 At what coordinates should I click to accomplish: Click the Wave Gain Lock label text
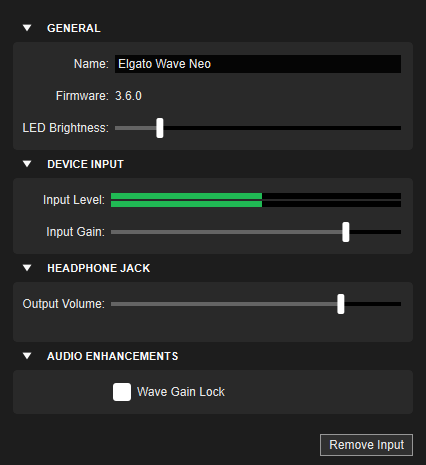[x=181, y=392]
